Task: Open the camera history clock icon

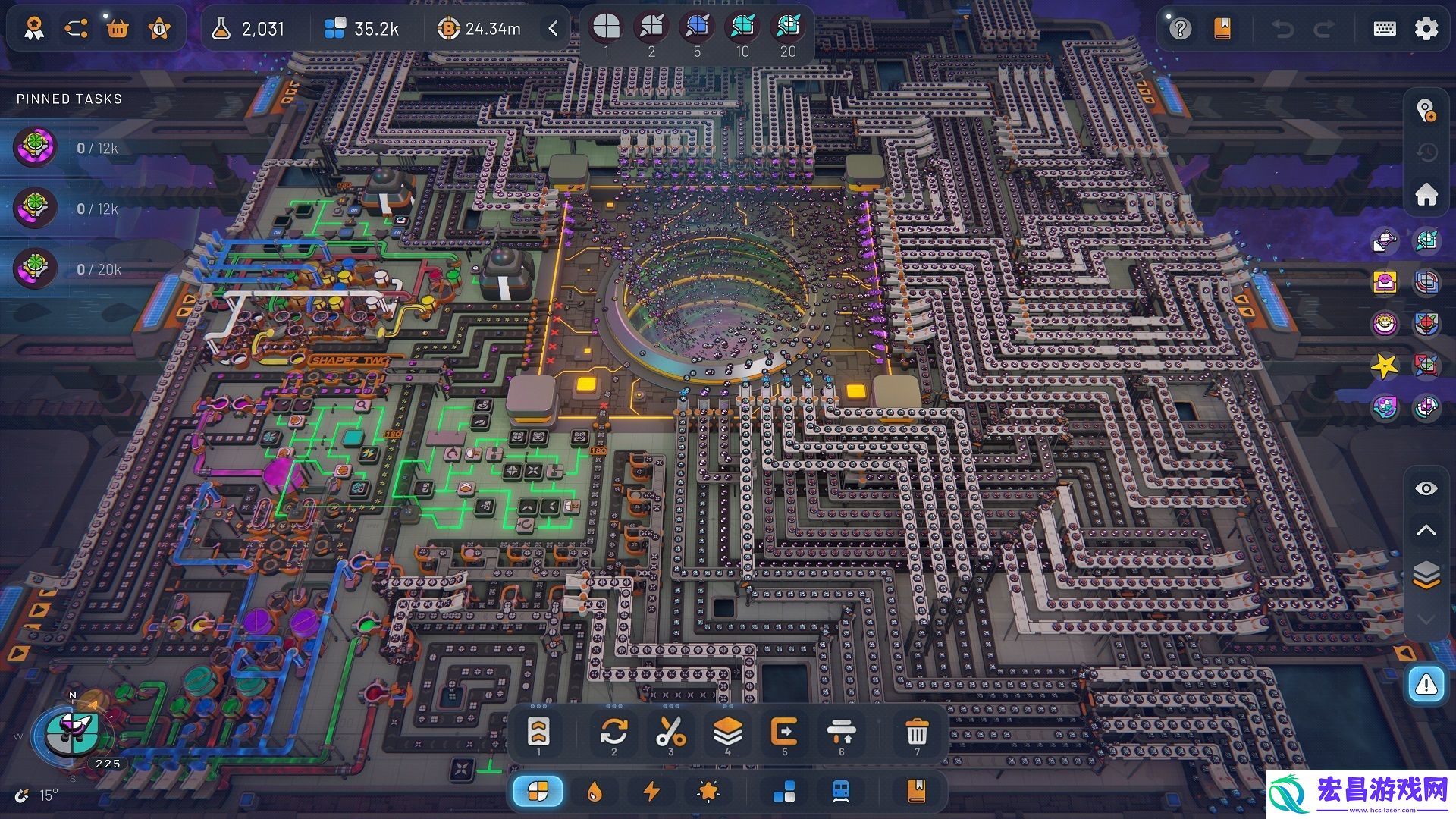Action: (1426, 152)
